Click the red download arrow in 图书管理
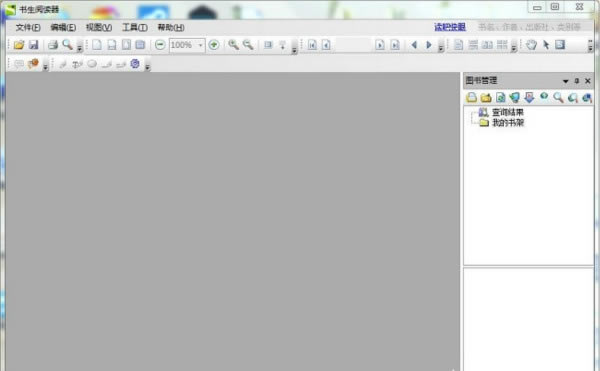600x371 pixels. tap(529, 97)
